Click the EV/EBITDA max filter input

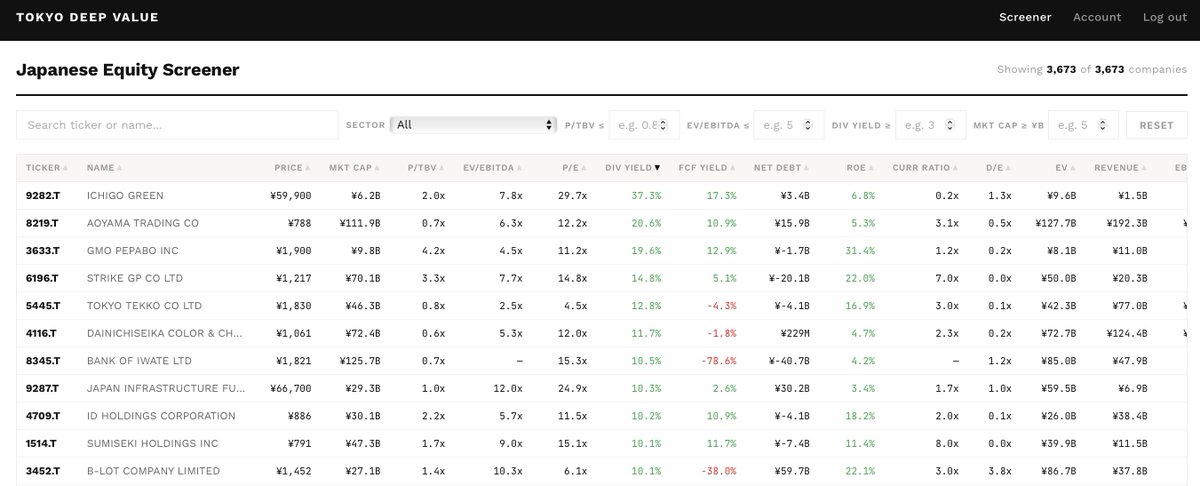[x=789, y=125]
